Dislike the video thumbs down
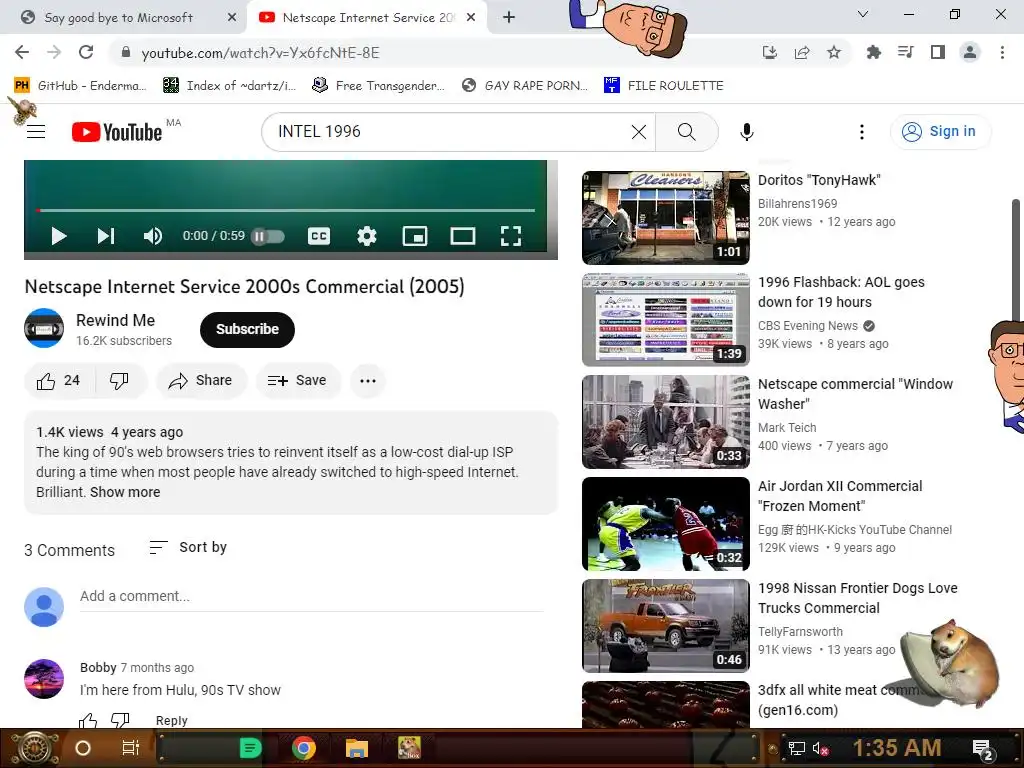The image size is (1024, 768). (120, 381)
